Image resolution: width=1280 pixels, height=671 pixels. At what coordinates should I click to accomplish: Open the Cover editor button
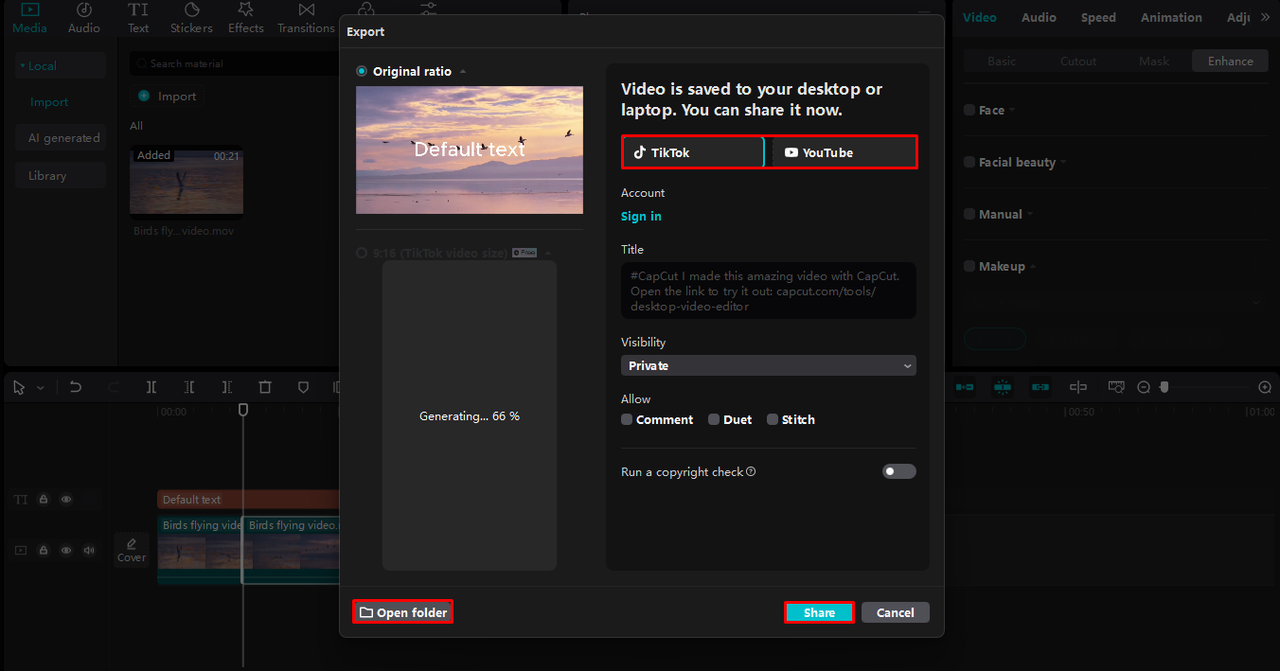(131, 550)
